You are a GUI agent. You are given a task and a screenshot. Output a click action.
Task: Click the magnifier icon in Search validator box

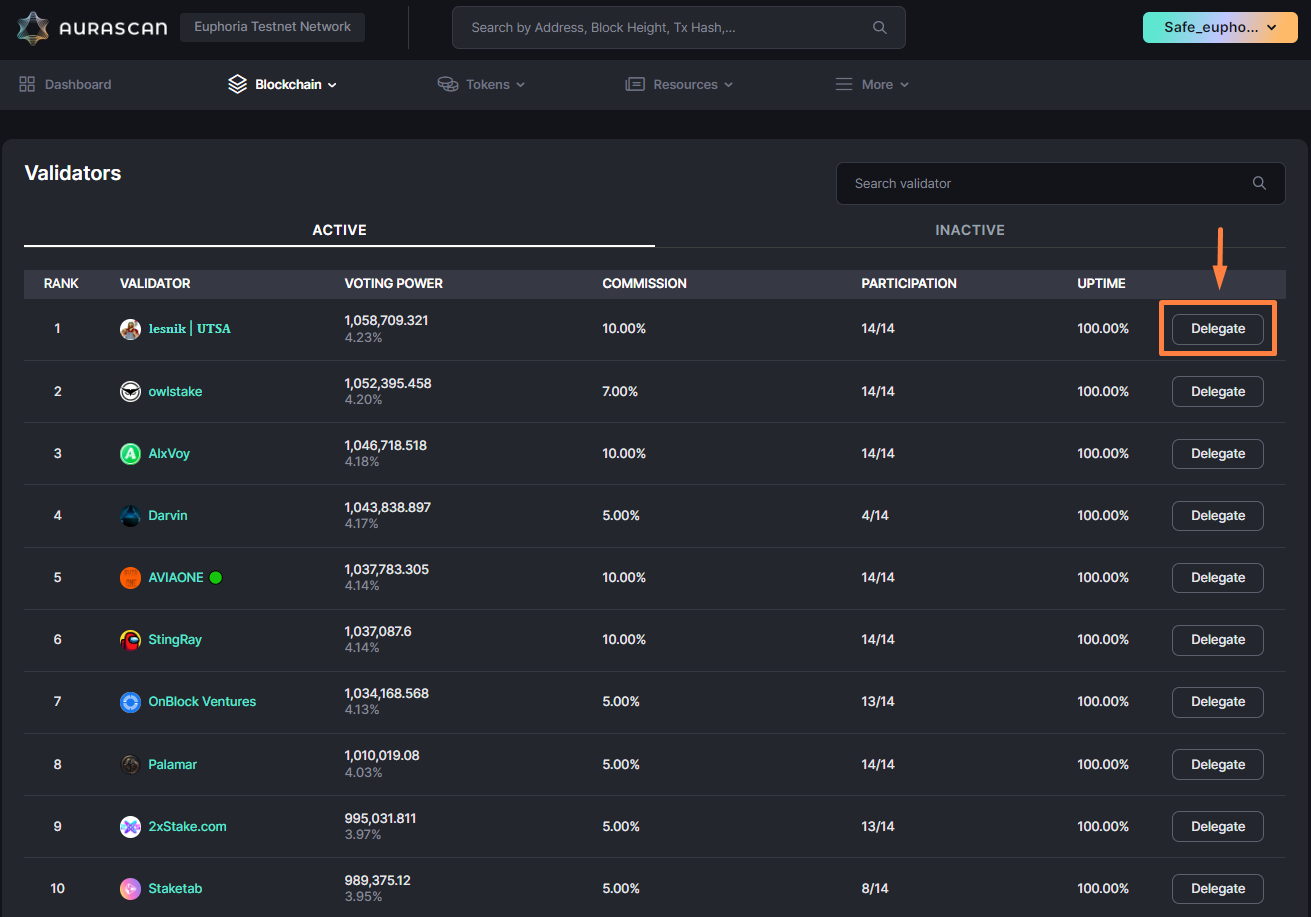(x=1260, y=184)
